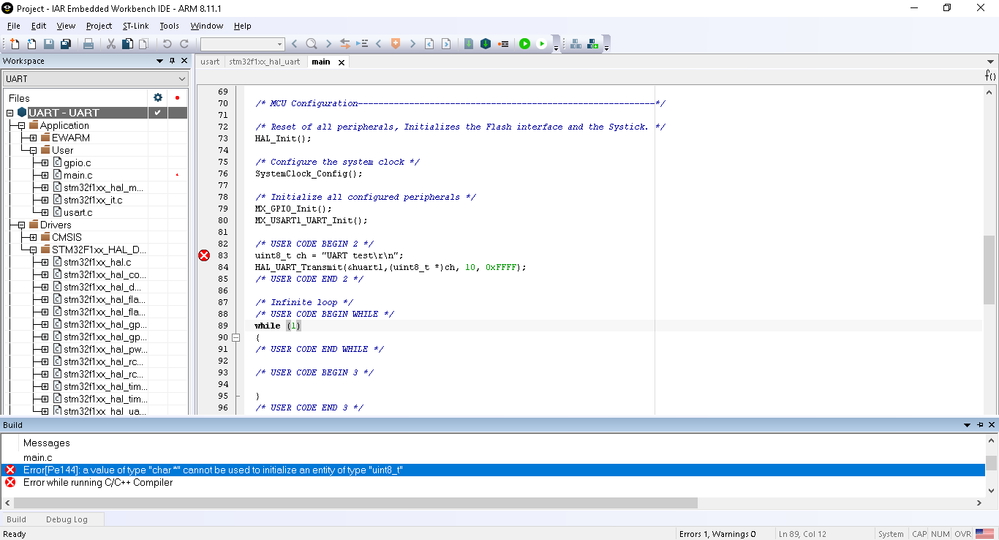Open the ST-Link menu
The image size is (999, 540).
(136, 26)
